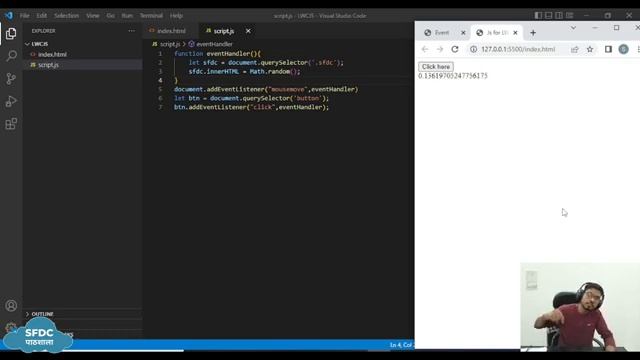Open browser profile avatar
Viewport: 640px width, 360px height.
623,49
